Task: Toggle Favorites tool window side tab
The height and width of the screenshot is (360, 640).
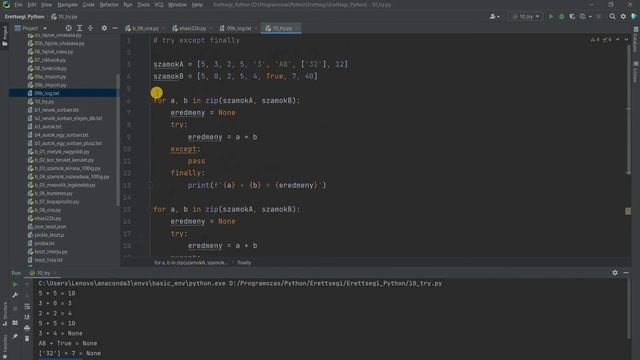Action: click(x=4, y=346)
